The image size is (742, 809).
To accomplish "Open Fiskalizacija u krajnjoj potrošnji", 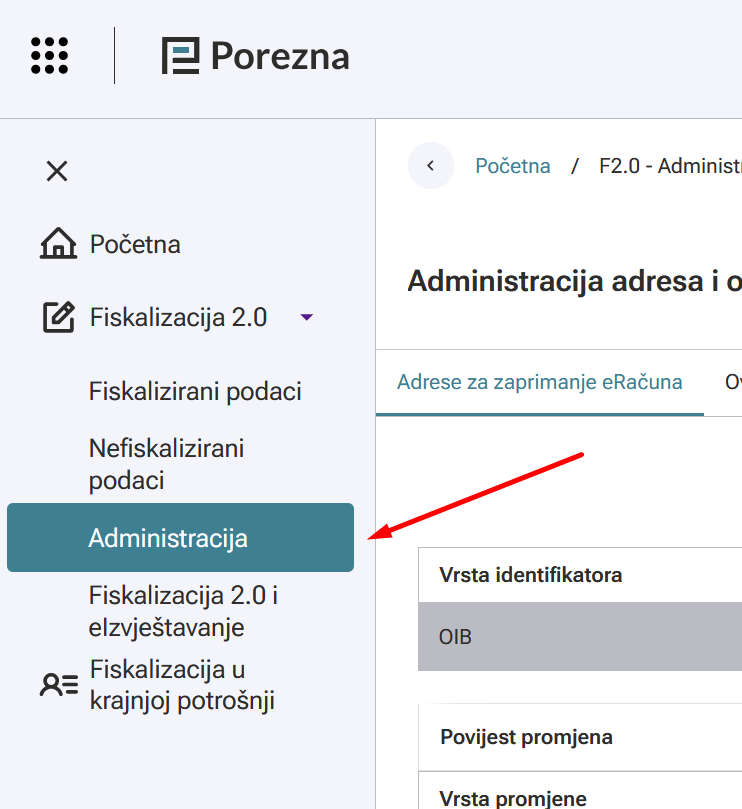I will click(181, 685).
